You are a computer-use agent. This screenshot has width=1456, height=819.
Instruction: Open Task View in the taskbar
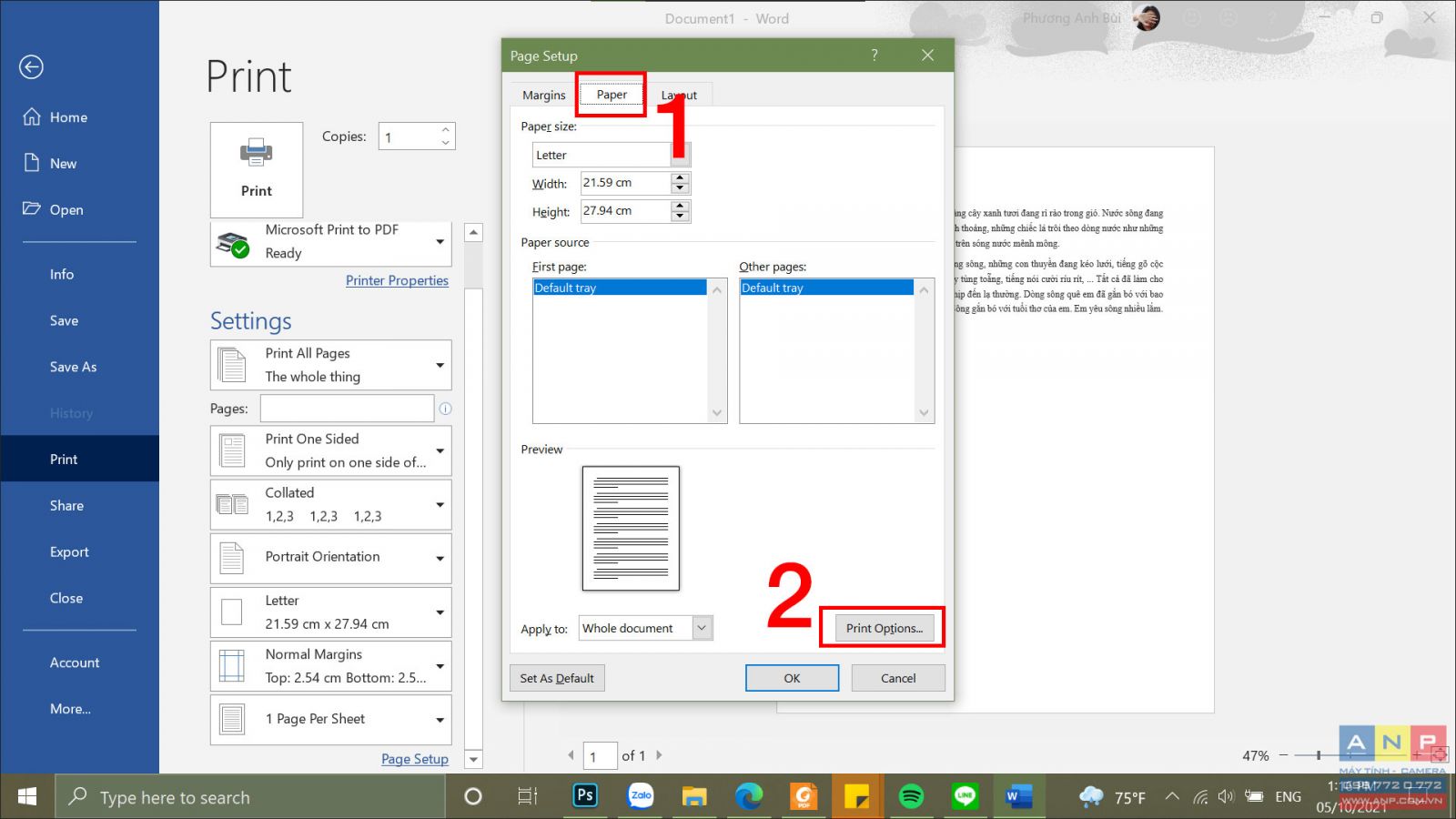[528, 797]
